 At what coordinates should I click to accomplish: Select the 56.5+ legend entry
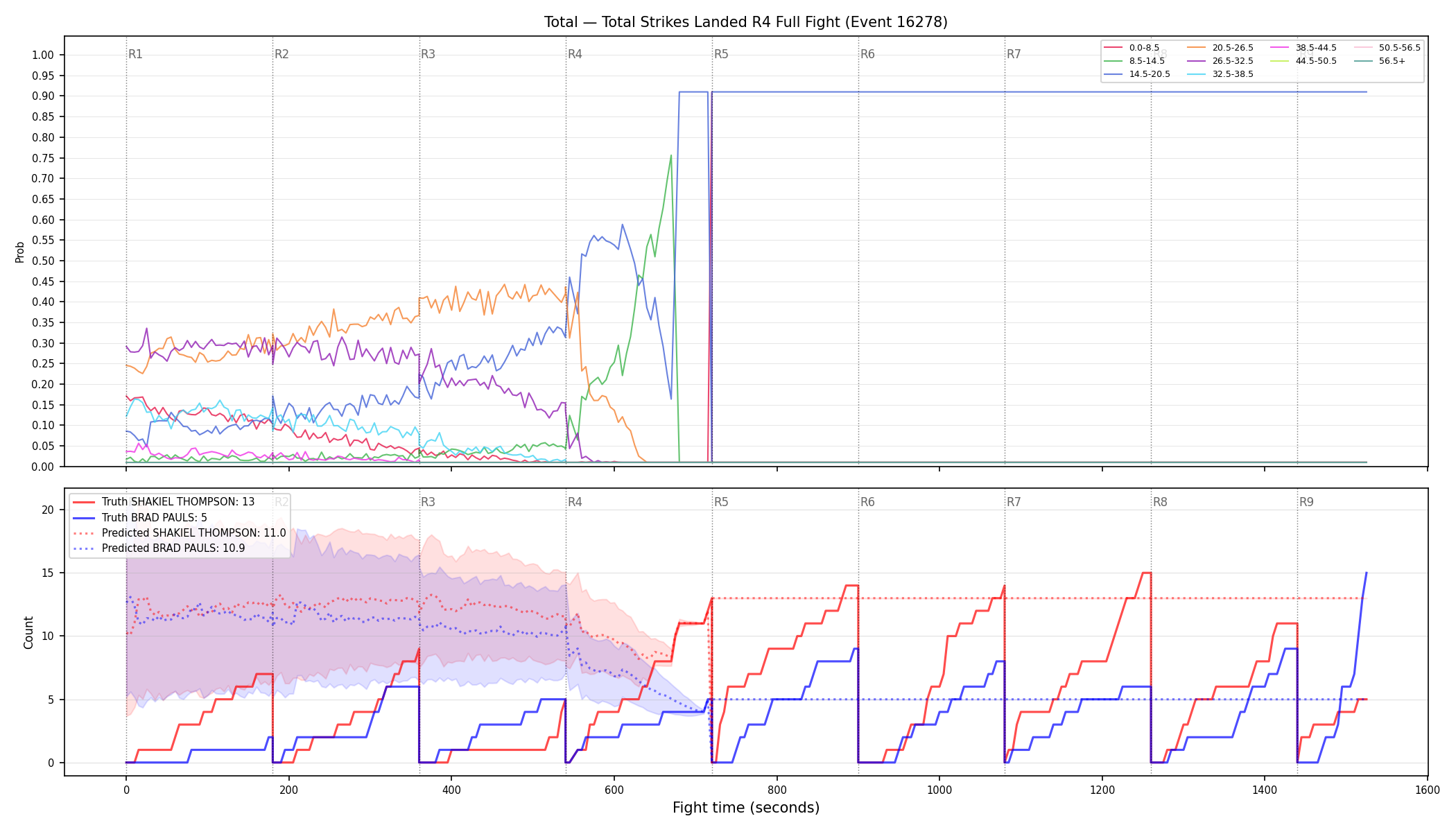point(1380,61)
